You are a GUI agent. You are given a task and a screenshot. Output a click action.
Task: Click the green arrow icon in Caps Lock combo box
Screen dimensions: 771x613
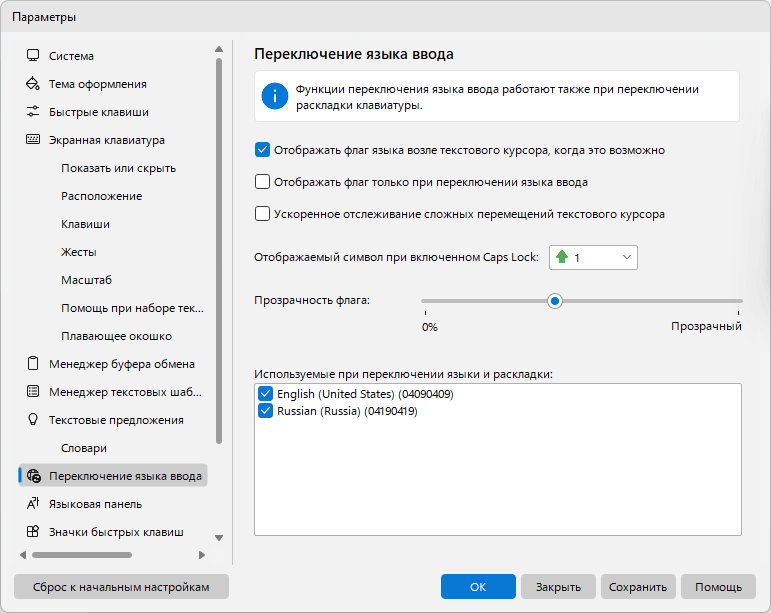click(x=562, y=257)
